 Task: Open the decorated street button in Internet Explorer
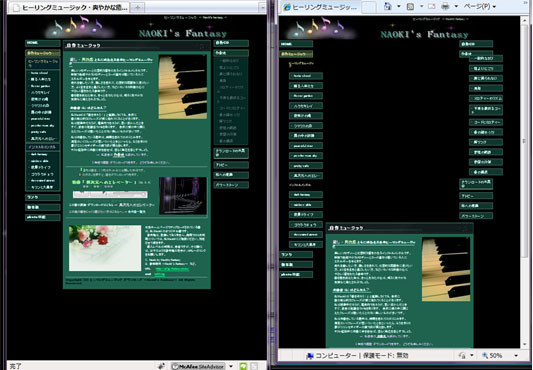coord(306,234)
